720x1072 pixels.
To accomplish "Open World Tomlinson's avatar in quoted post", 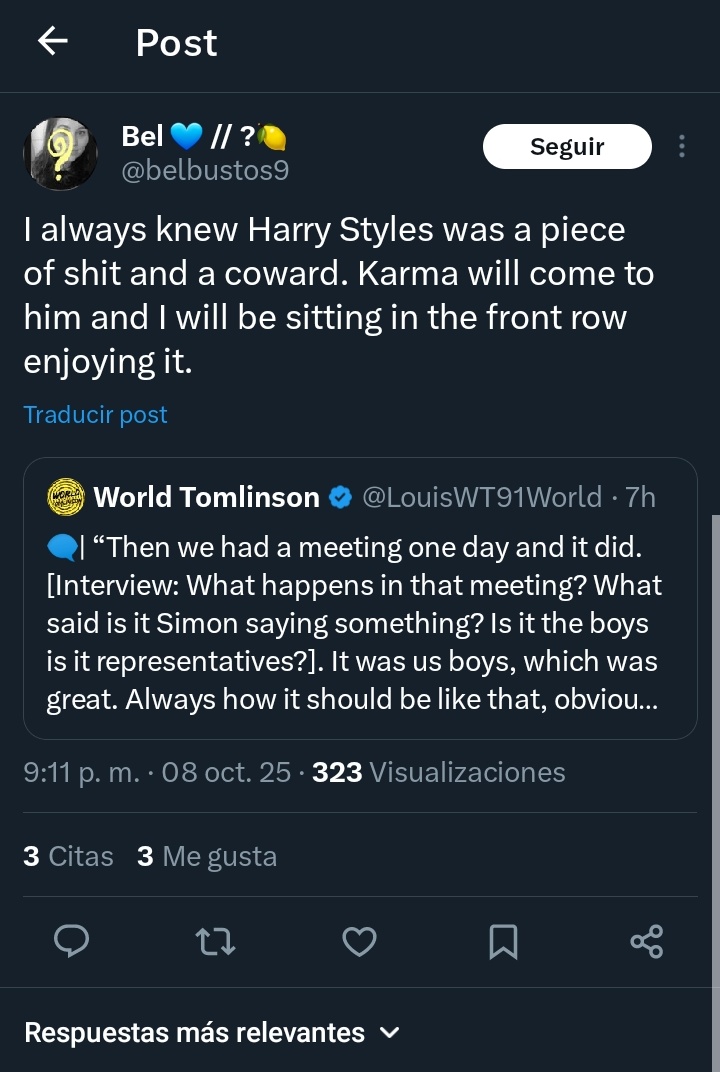I will coord(66,497).
